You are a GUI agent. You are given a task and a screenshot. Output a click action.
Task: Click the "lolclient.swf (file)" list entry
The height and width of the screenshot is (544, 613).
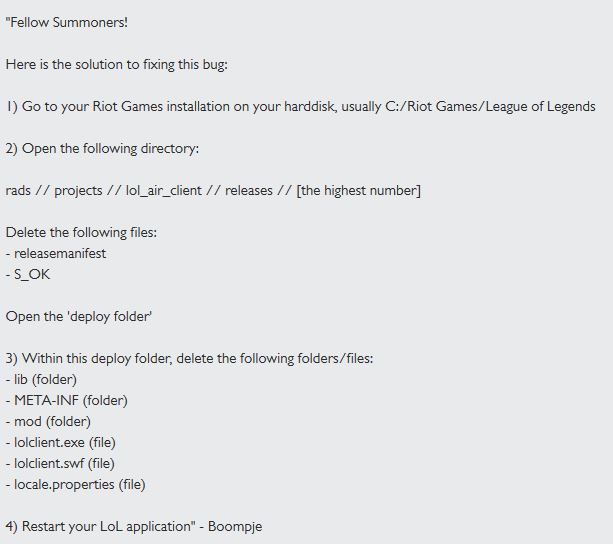coord(64,463)
